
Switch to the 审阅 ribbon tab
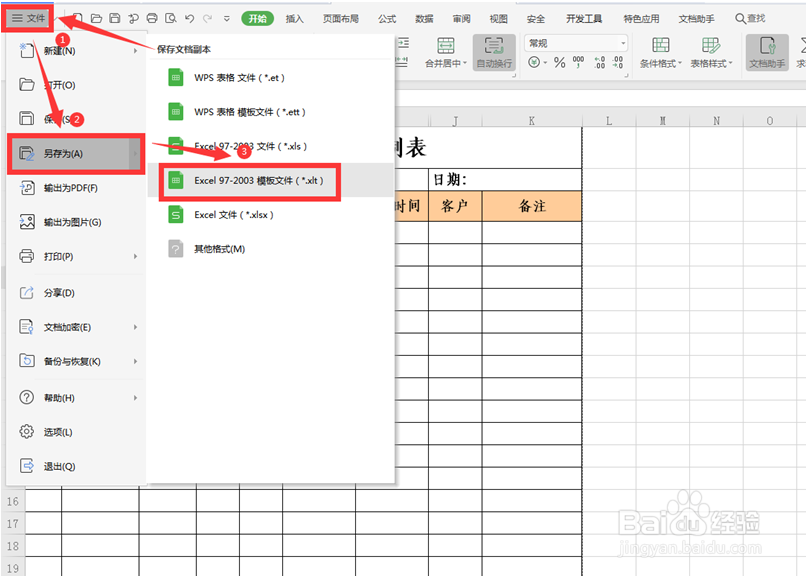coord(461,19)
